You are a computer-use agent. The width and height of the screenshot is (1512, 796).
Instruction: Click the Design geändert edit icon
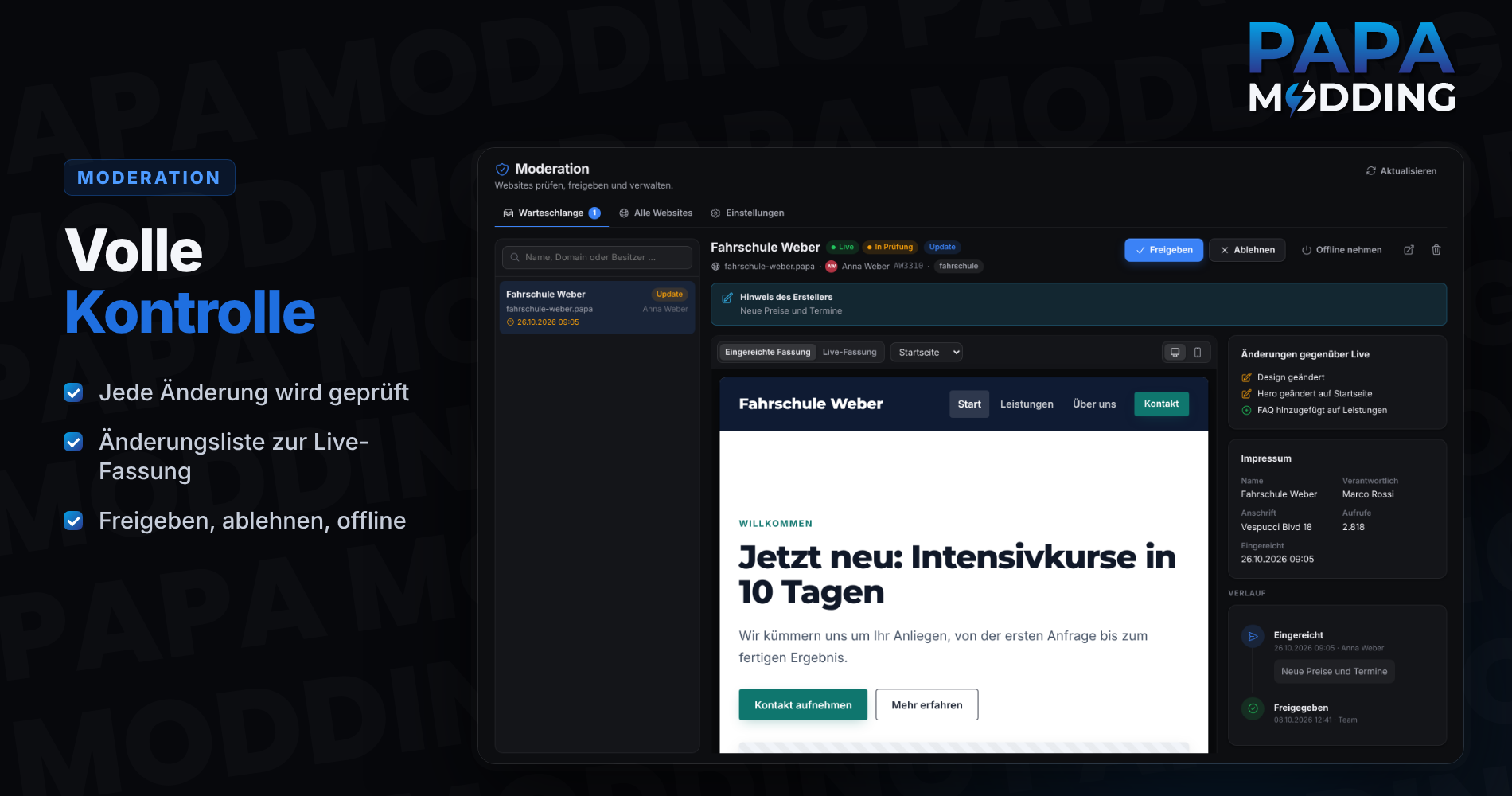coord(1246,377)
